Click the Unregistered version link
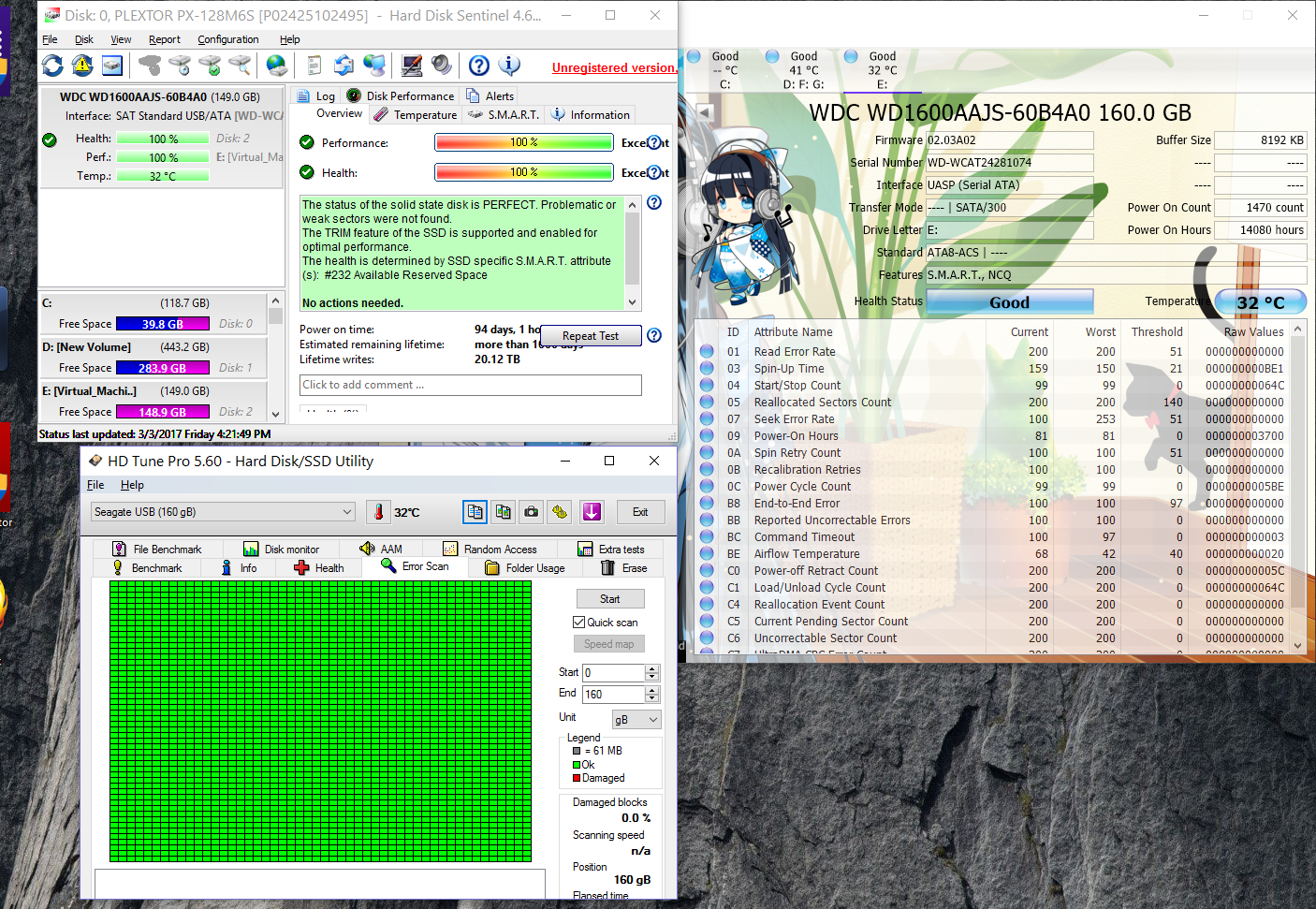This screenshot has width=1316, height=909. 614,67
